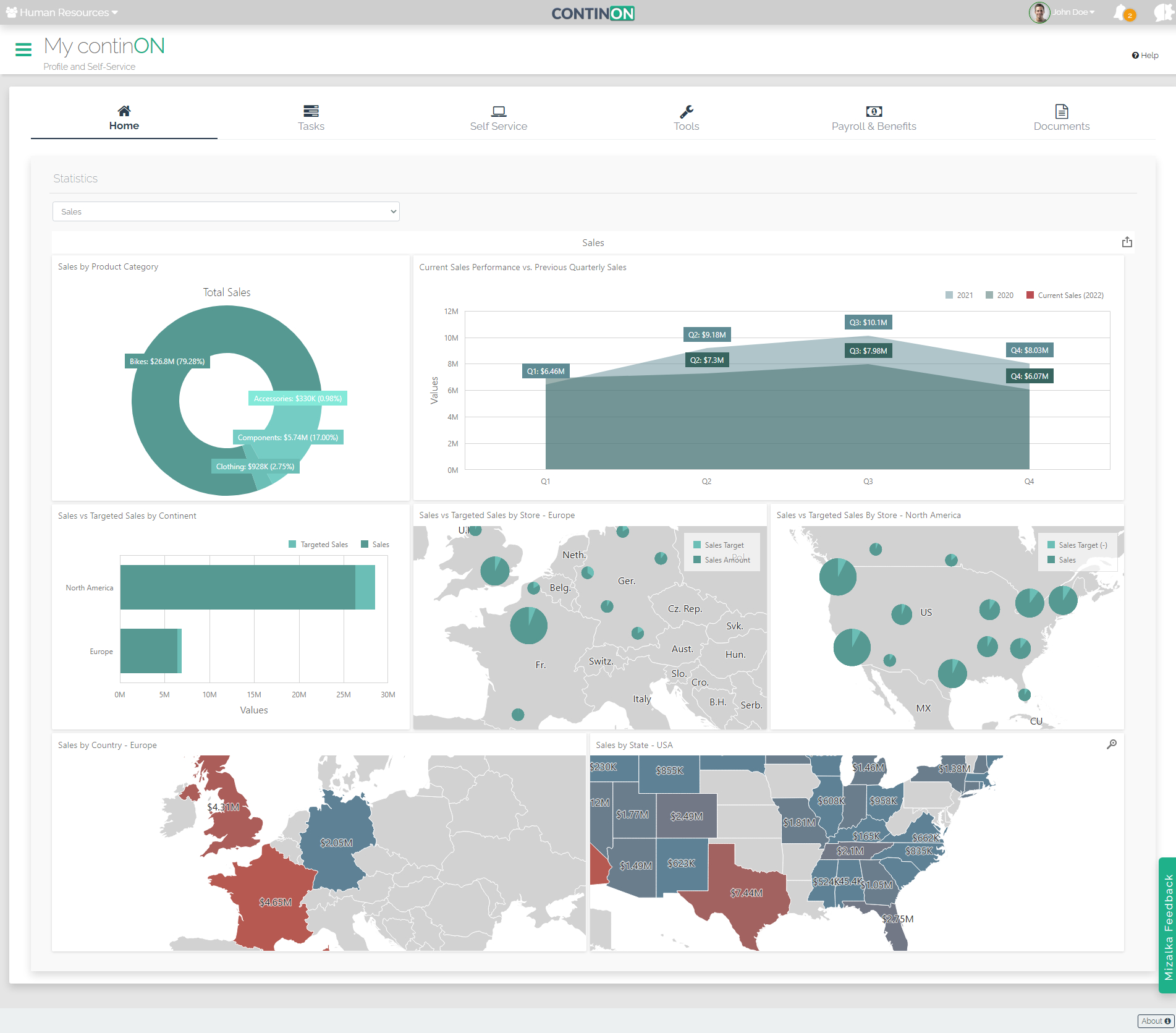Toggle the 2021 series in the quarterly legend

(x=958, y=295)
